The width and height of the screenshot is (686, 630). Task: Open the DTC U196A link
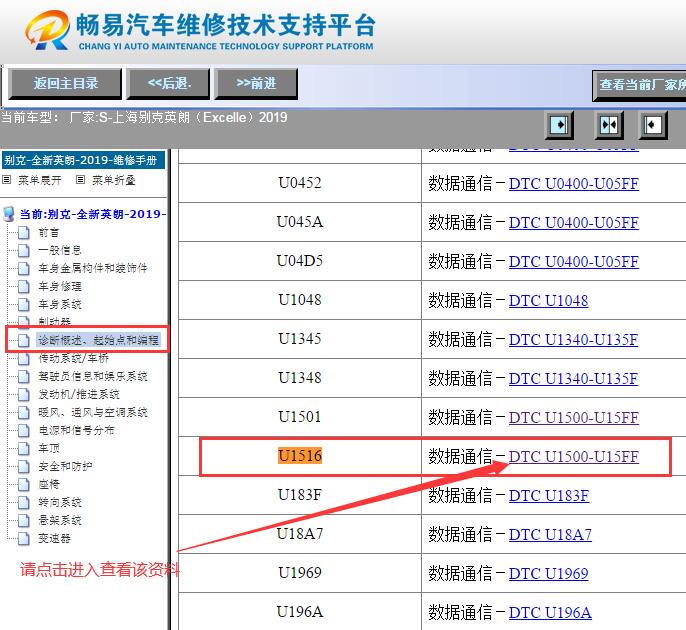click(550, 612)
